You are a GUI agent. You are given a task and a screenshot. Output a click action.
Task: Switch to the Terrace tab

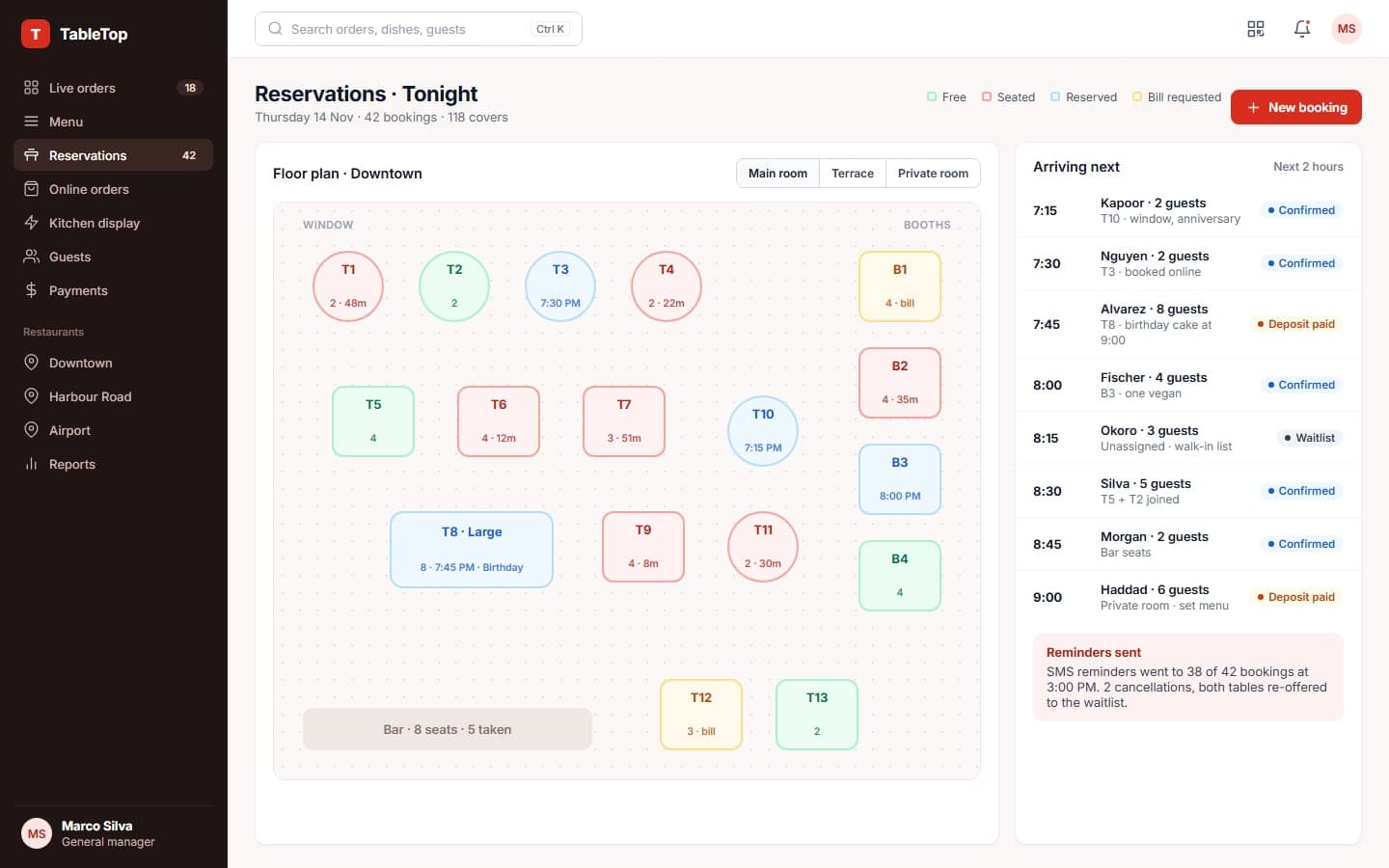coord(853,174)
